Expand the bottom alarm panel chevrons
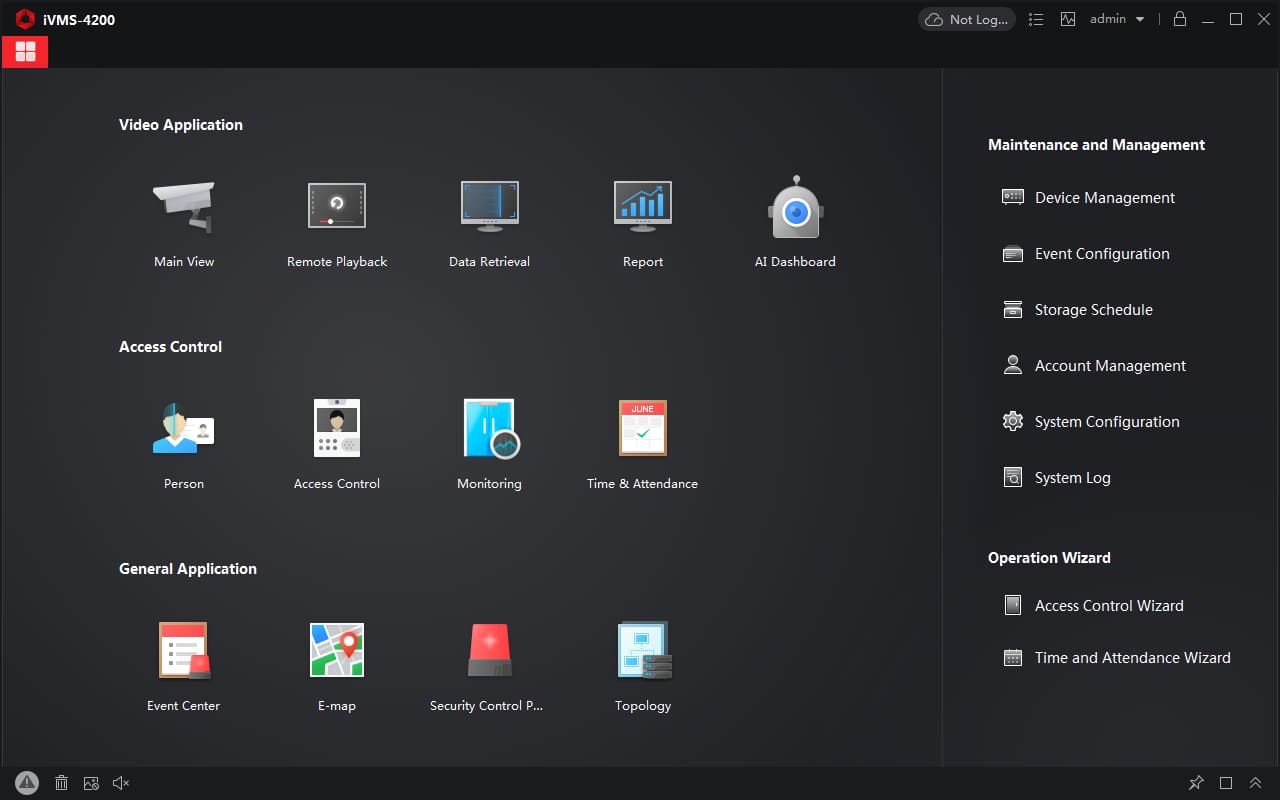 [1256, 783]
